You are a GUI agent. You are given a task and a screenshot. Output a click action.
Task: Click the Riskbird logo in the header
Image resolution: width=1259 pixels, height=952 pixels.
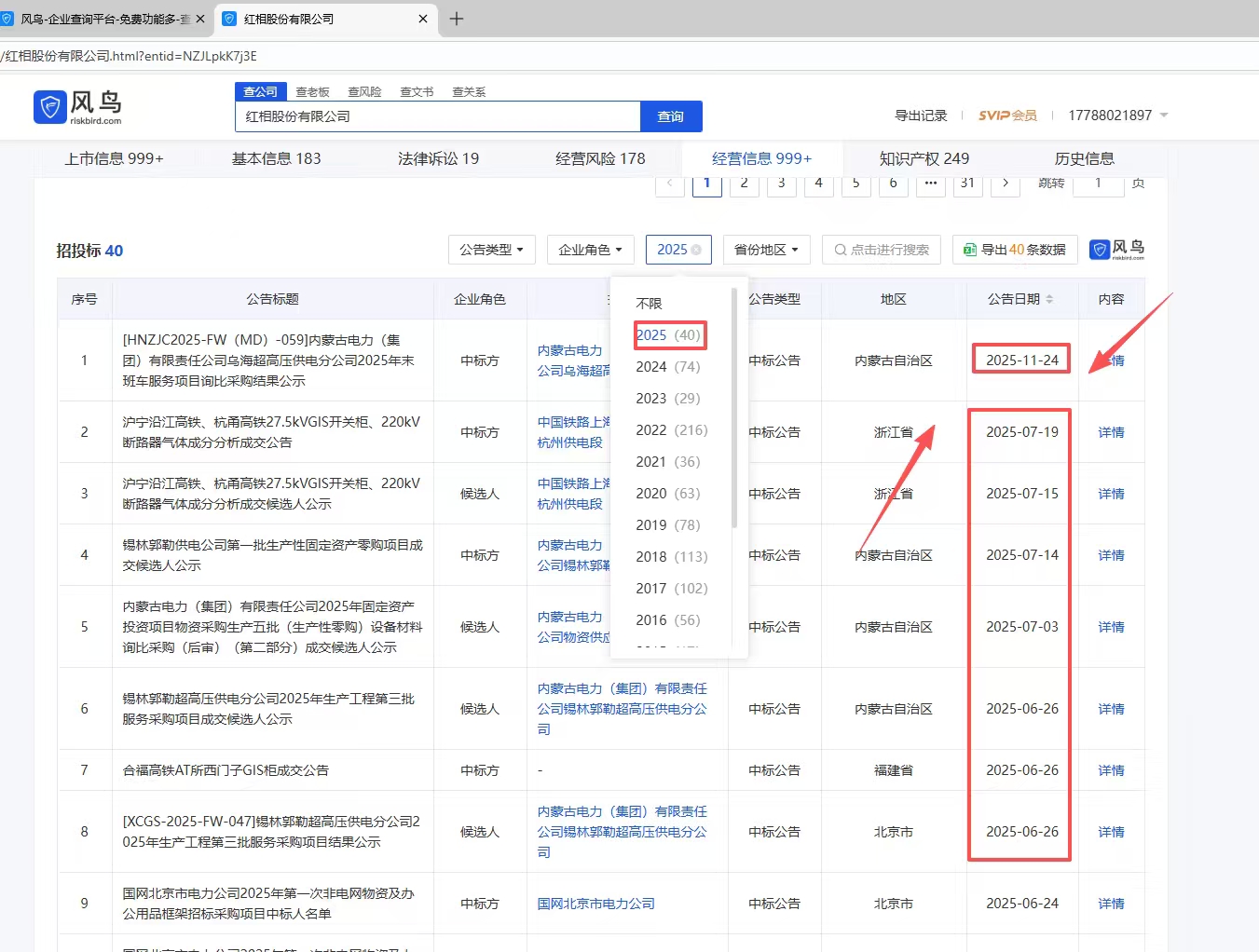click(77, 107)
